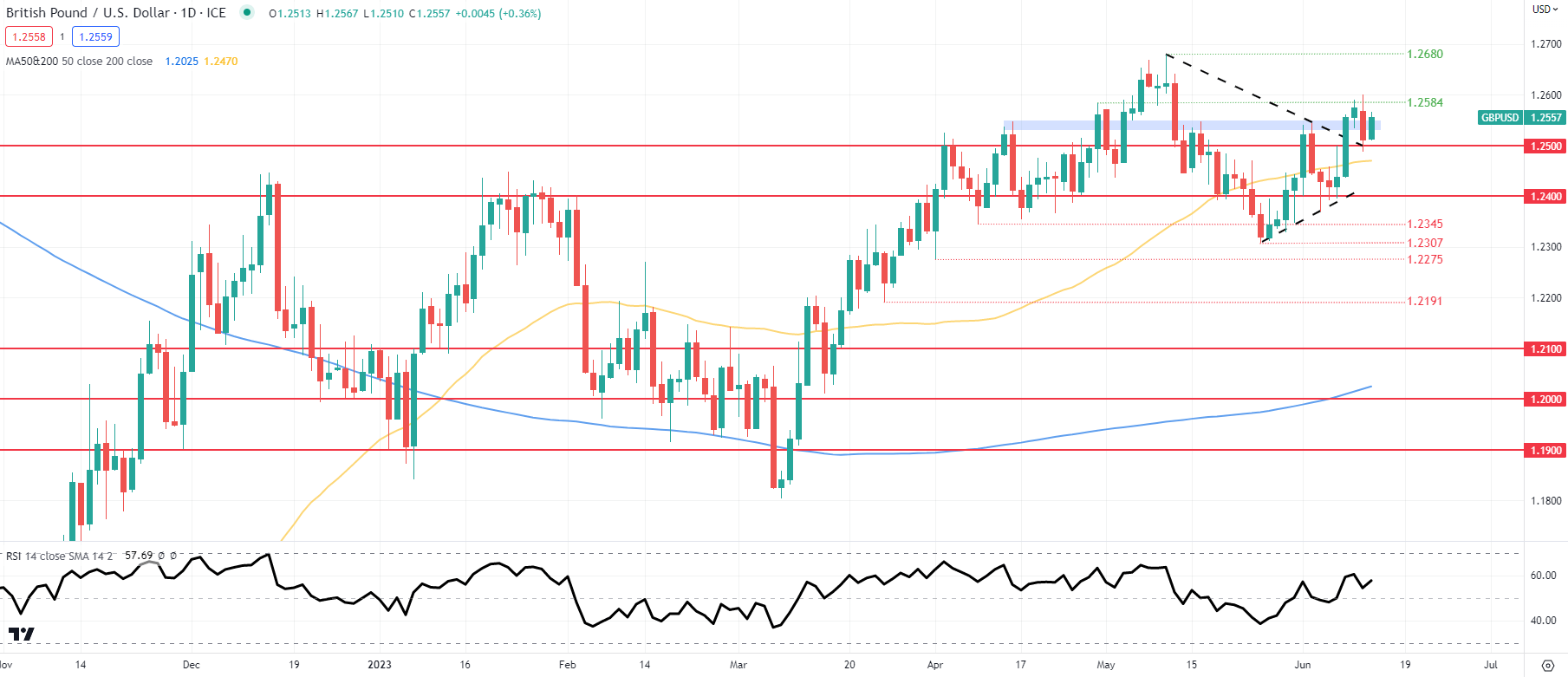The width and height of the screenshot is (1568, 677).
Task: Click the green market status dot
Action: (x=247, y=12)
